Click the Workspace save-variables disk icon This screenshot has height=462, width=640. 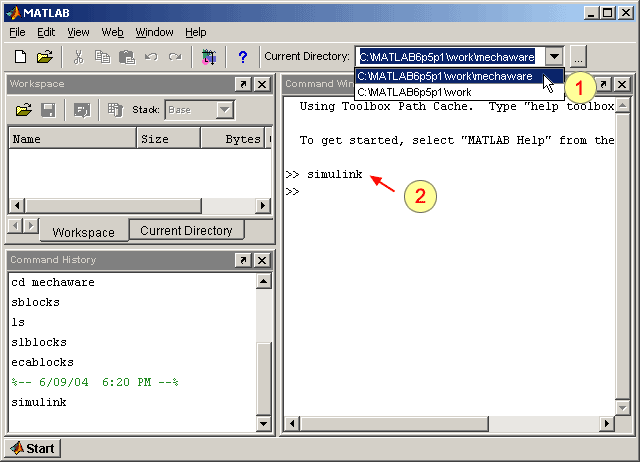click(x=49, y=110)
